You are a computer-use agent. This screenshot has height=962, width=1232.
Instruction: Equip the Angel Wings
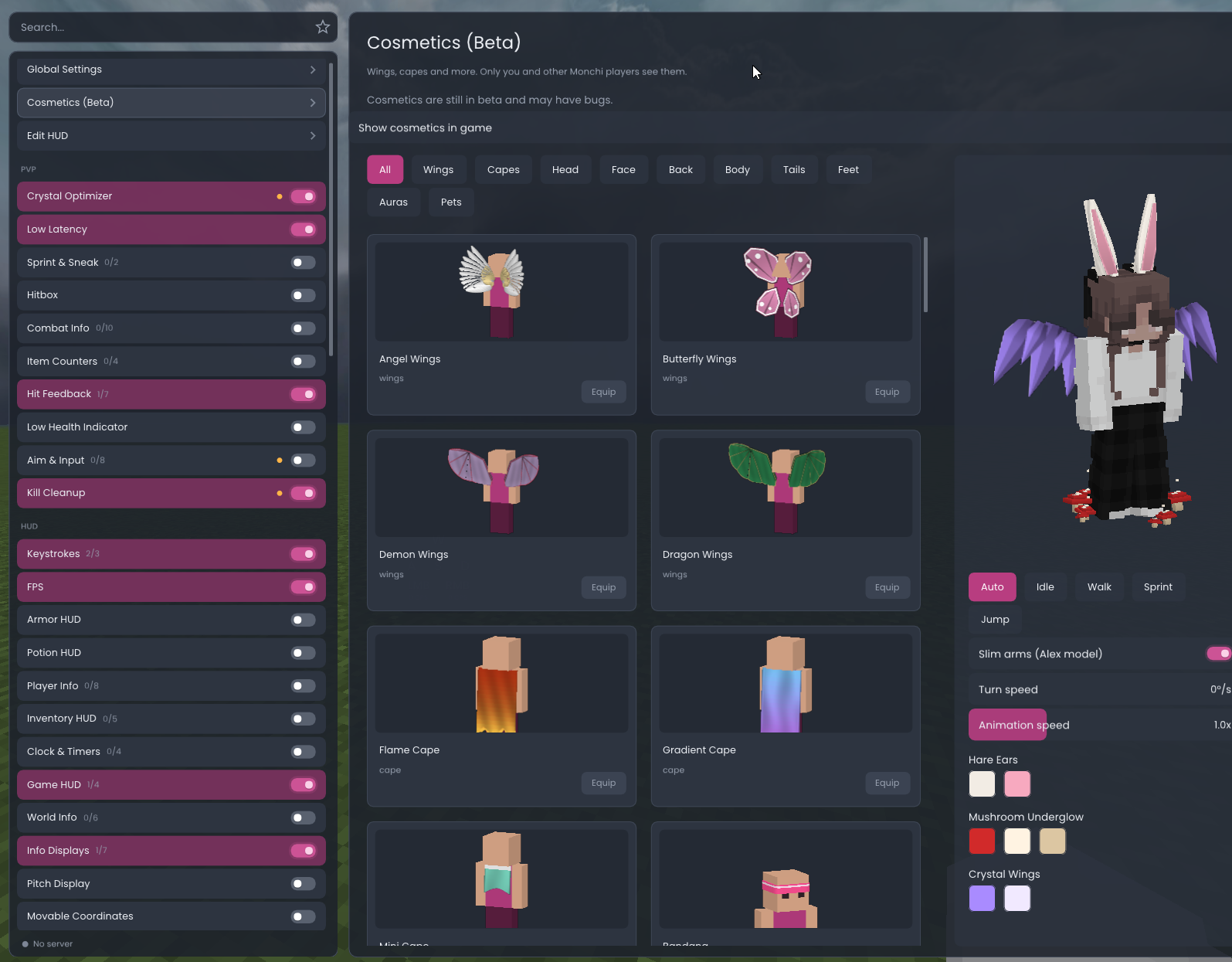click(x=603, y=393)
